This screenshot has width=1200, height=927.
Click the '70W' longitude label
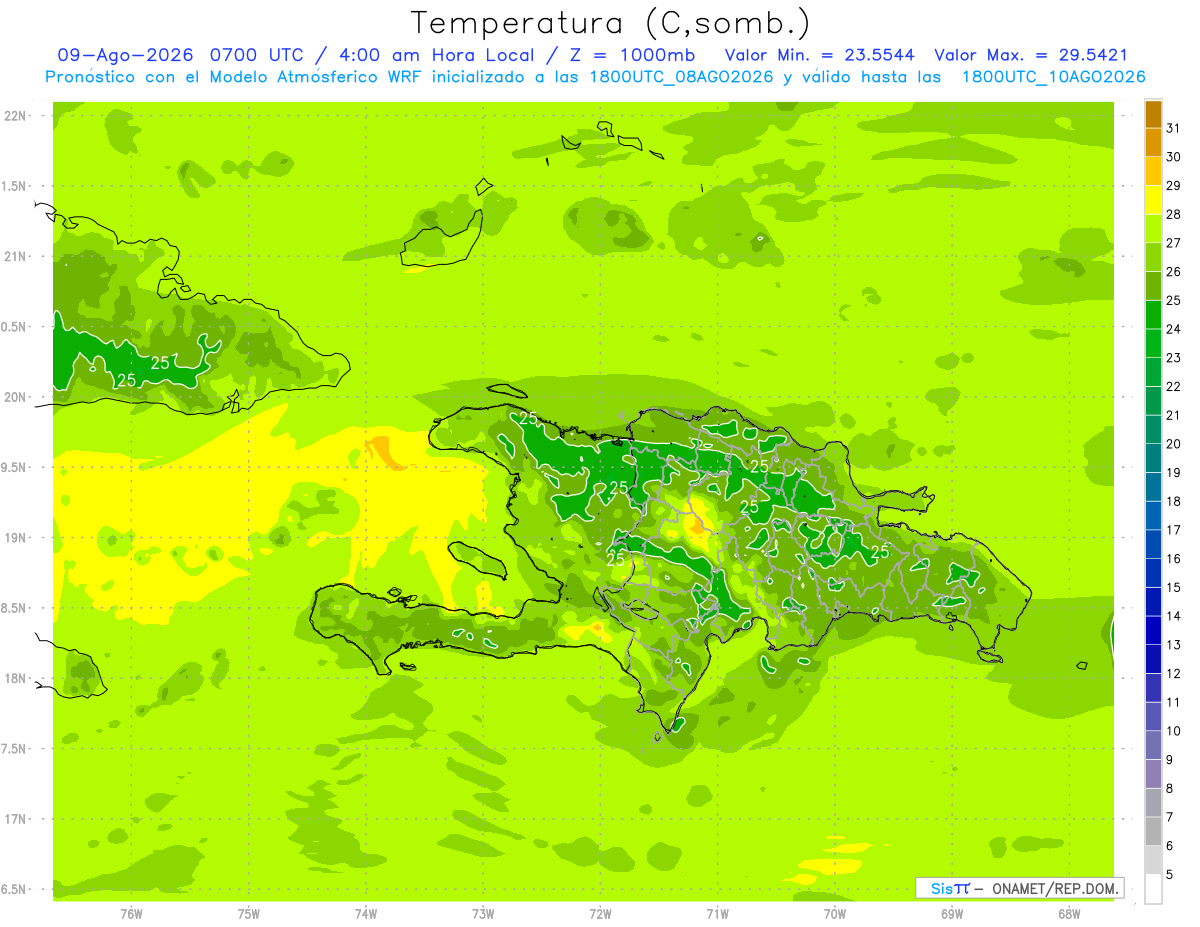835,913
